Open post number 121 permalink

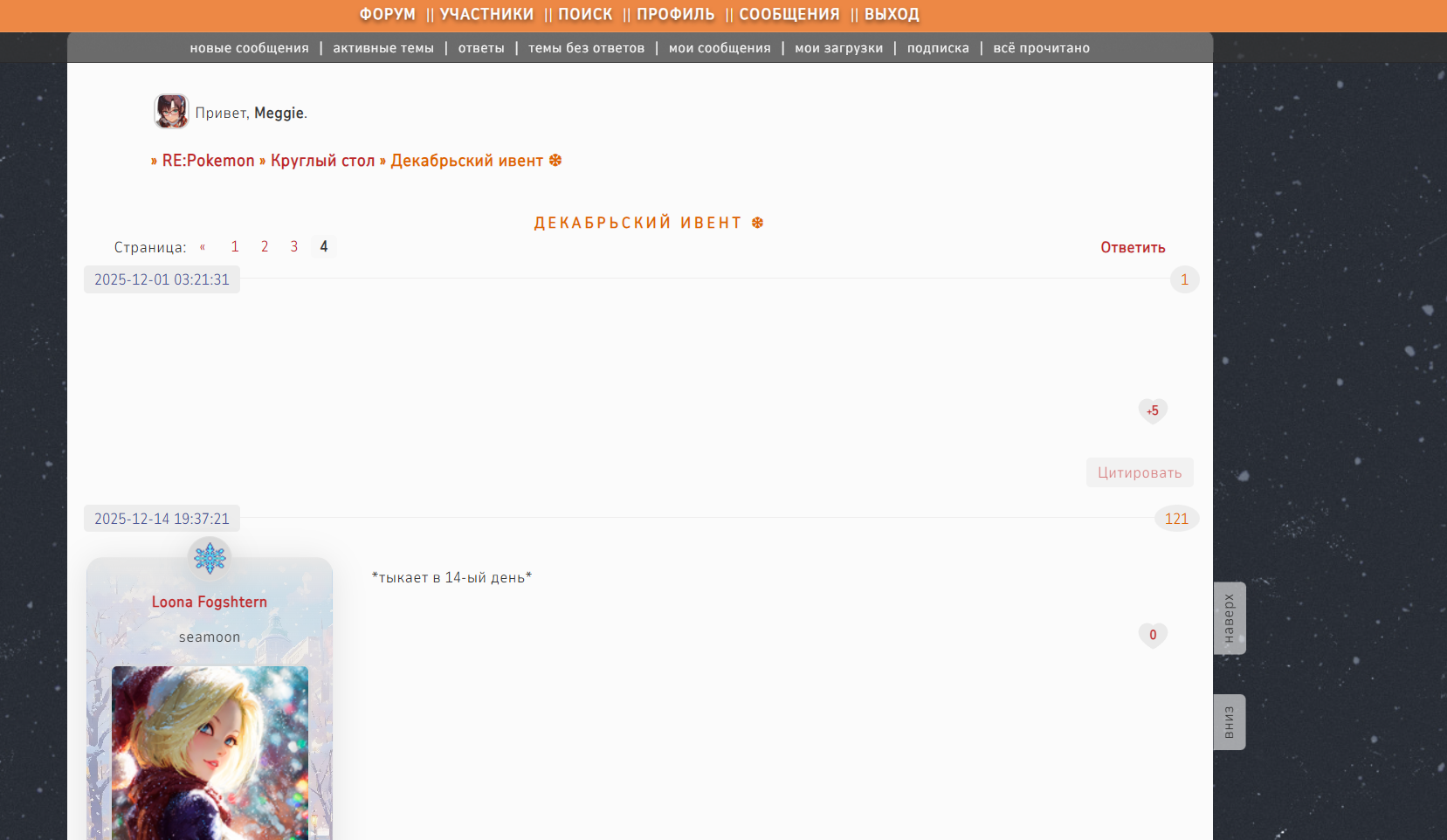click(1176, 519)
